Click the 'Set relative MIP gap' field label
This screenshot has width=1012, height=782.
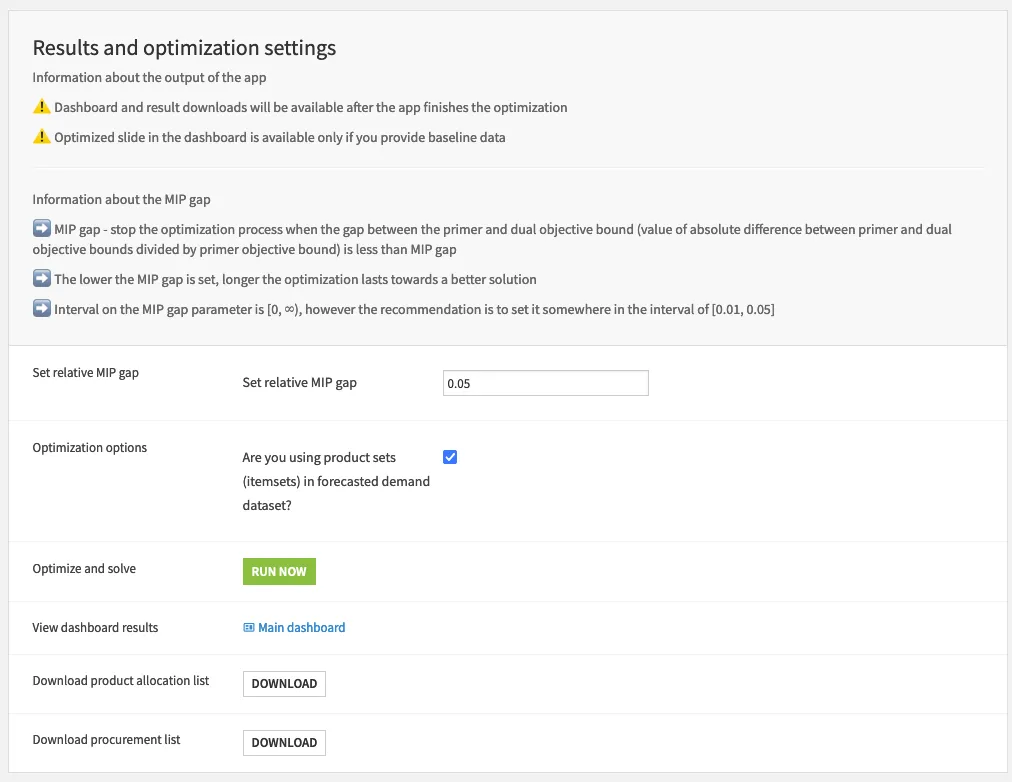pos(299,383)
